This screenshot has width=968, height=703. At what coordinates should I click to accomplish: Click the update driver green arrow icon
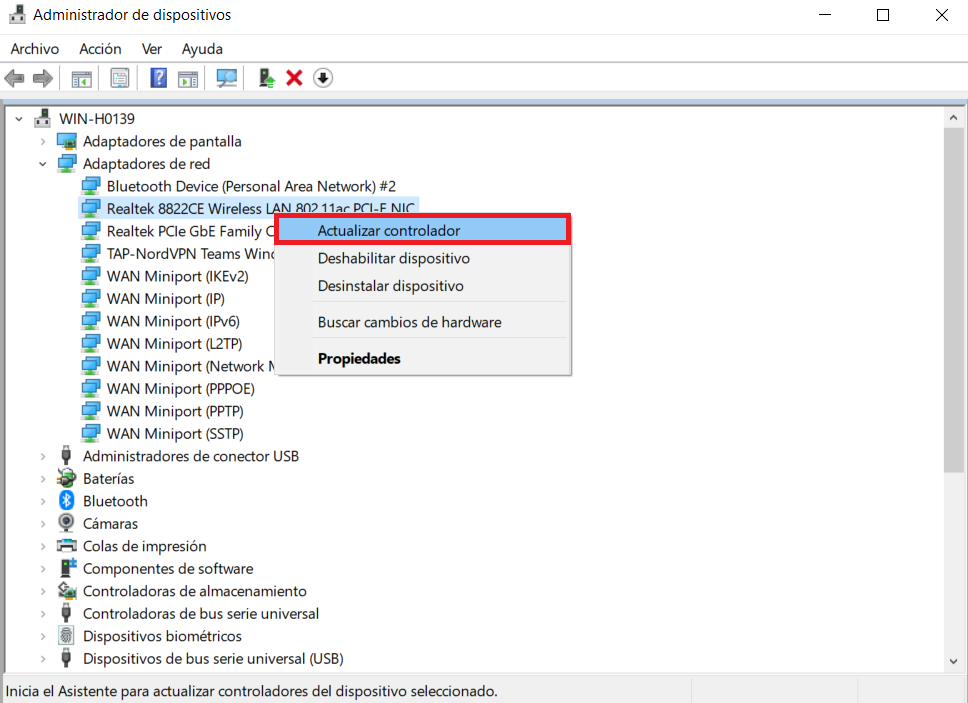click(266, 78)
